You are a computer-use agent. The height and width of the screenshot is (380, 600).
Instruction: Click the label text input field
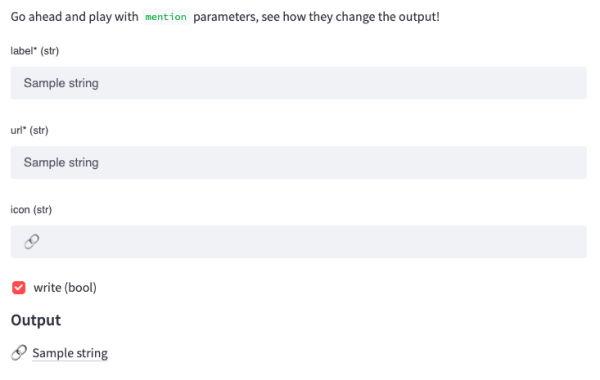pos(298,83)
